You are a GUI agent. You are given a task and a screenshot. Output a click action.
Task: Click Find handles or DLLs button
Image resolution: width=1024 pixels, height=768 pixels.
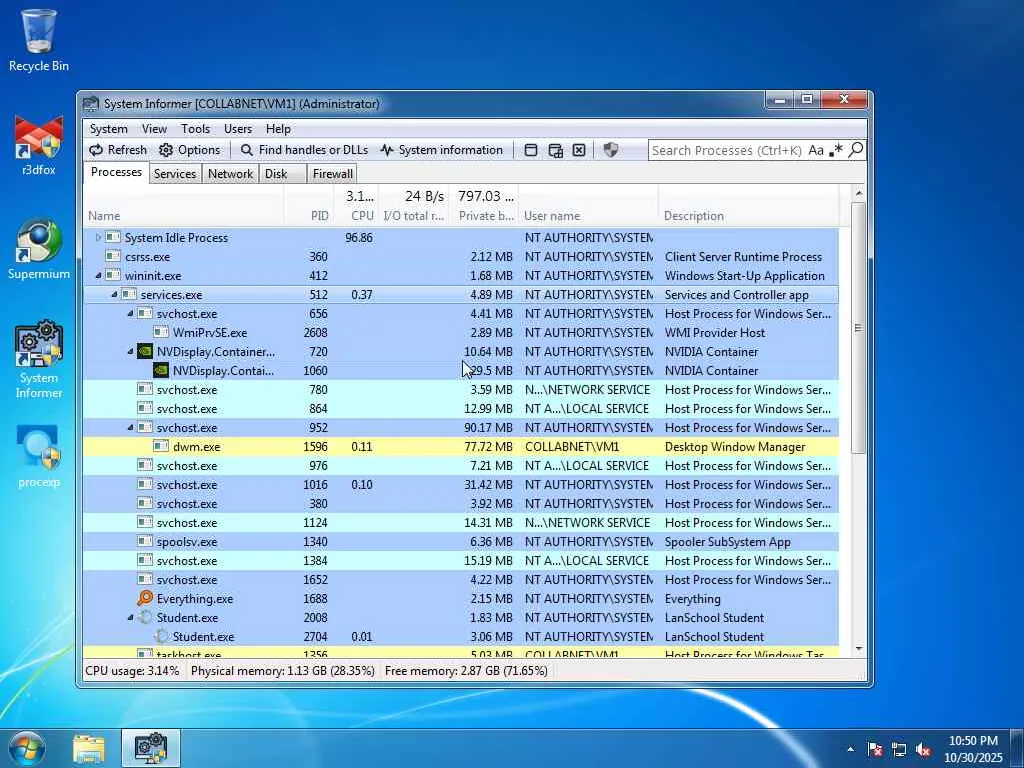click(303, 150)
